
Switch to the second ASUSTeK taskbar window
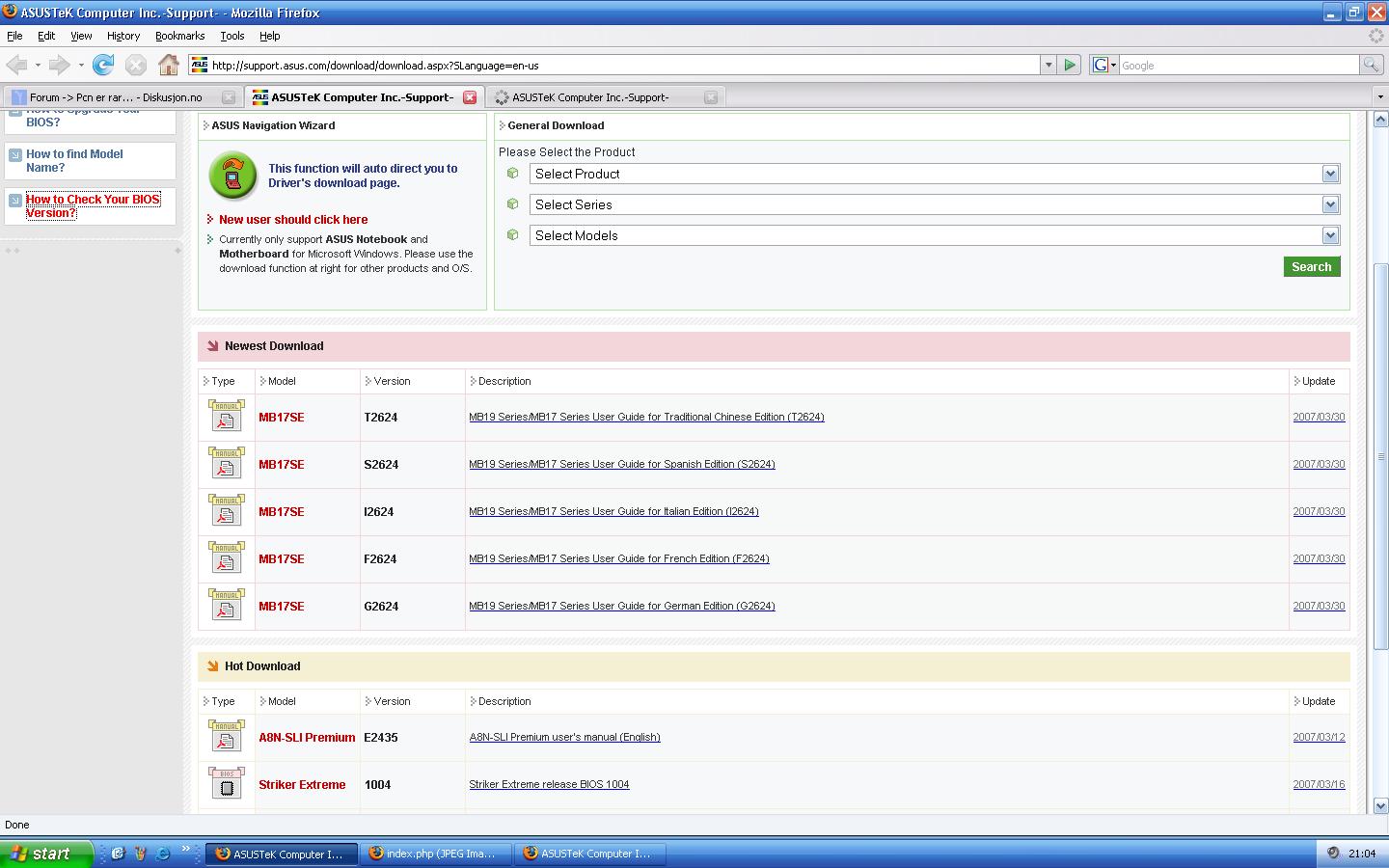(x=590, y=854)
